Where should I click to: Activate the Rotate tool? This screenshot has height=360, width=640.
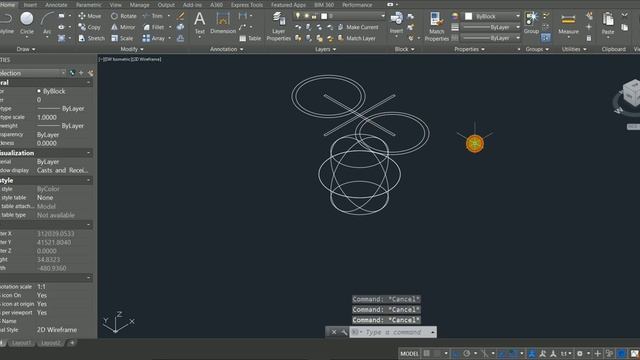pos(124,16)
